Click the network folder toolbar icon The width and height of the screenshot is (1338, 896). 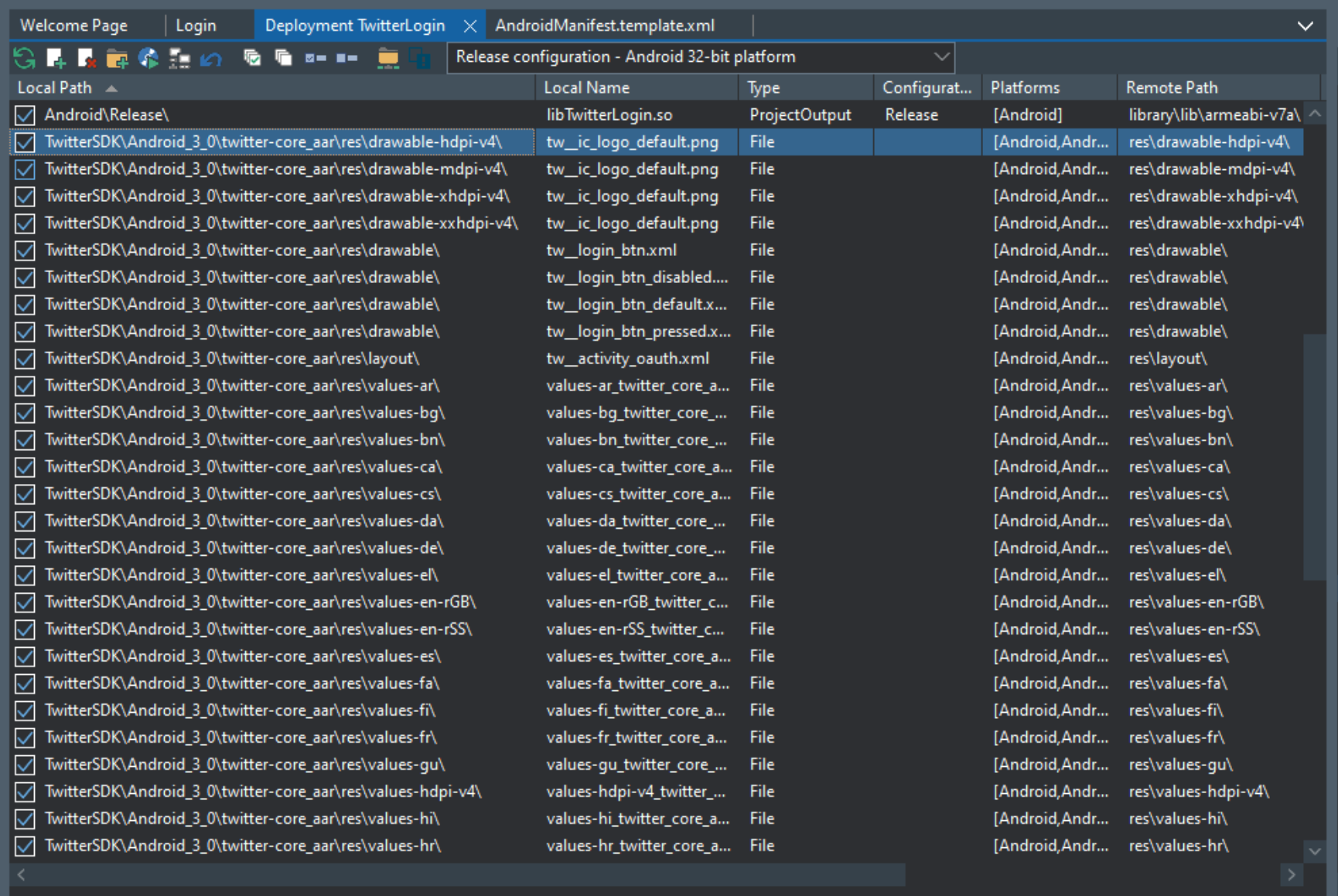point(388,58)
